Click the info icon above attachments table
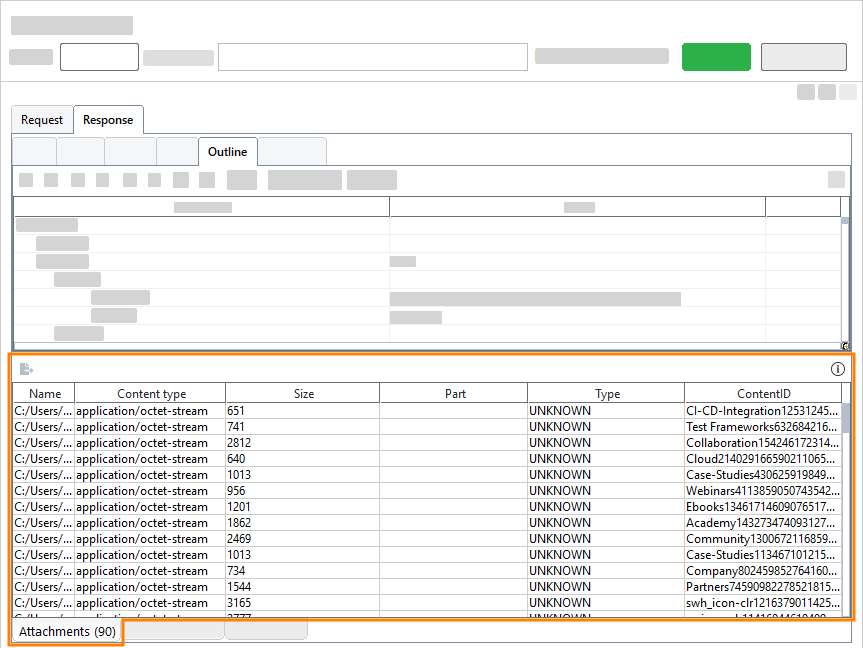 838,369
